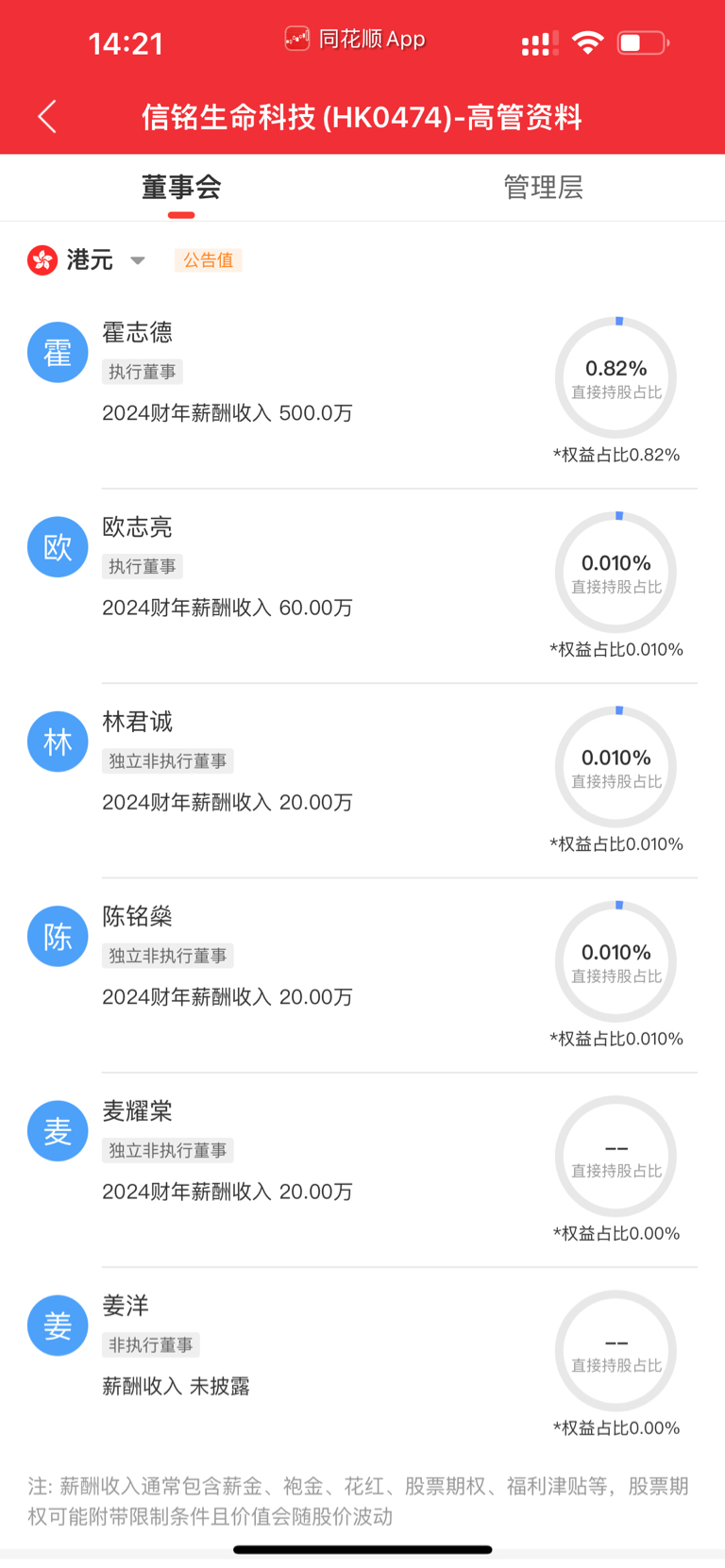The width and height of the screenshot is (725, 1568).
Task: Tap 欧 avatar circle for 欧志亮
Action: (x=58, y=546)
